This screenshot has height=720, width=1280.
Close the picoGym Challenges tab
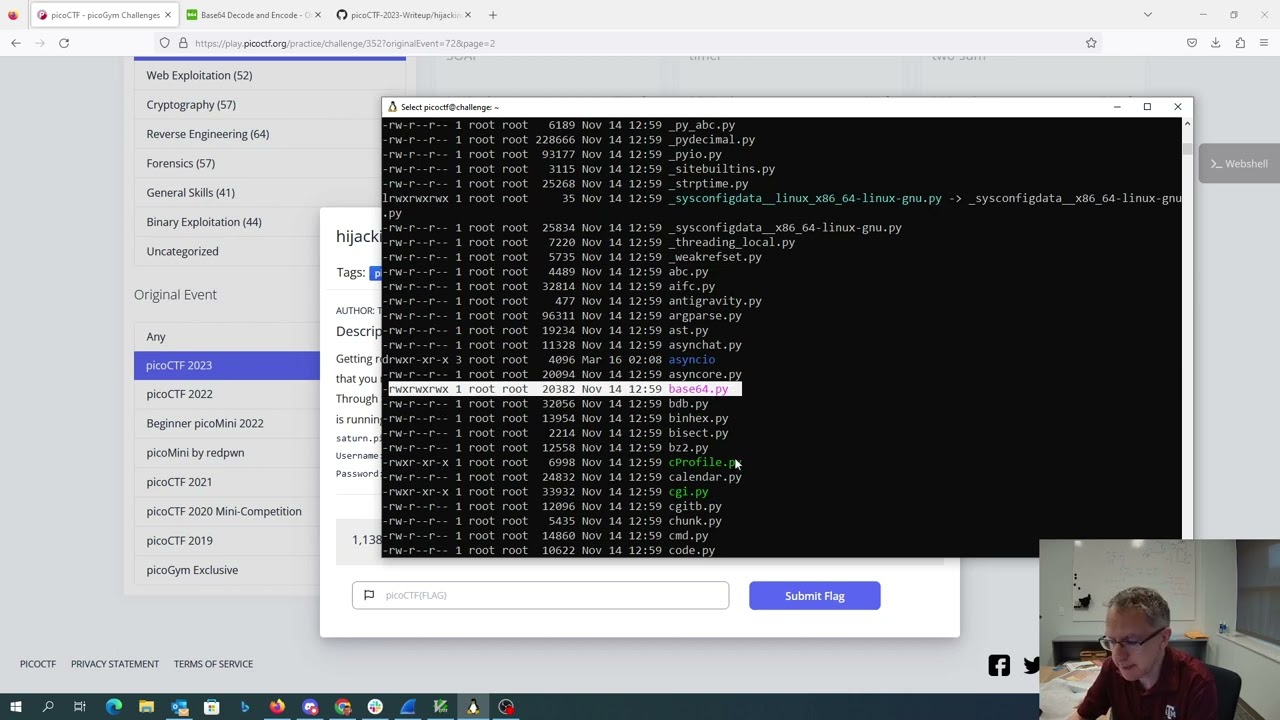(168, 15)
